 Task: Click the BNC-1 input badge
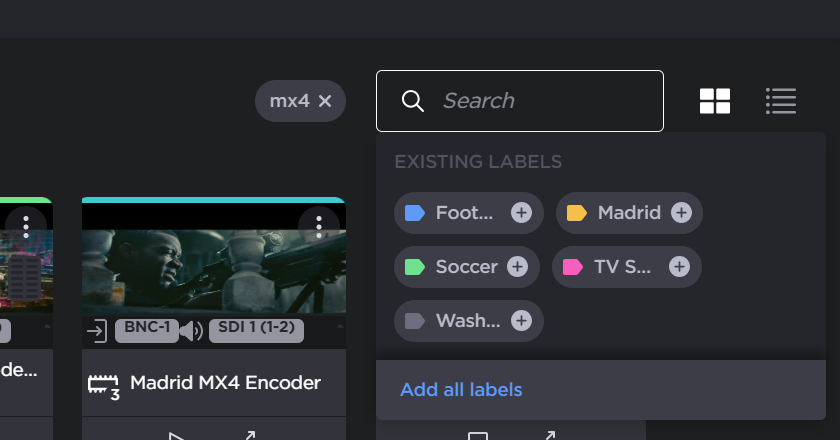(145, 330)
